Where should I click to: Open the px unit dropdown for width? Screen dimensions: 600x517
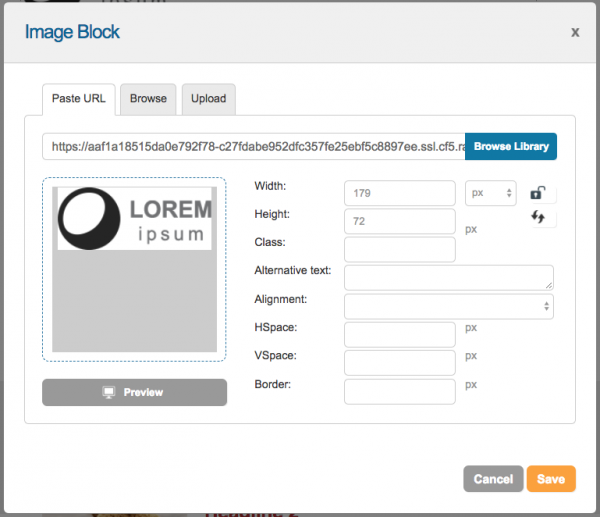point(491,192)
